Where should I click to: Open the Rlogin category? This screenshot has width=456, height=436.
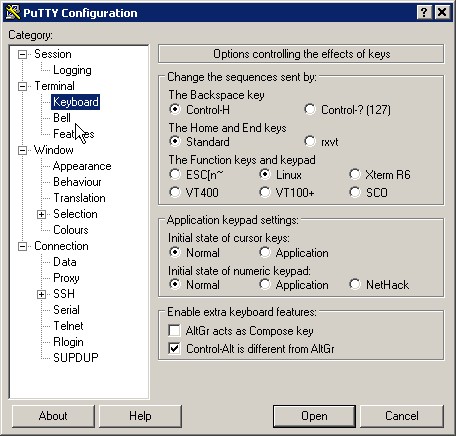pyautogui.click(x=68, y=342)
